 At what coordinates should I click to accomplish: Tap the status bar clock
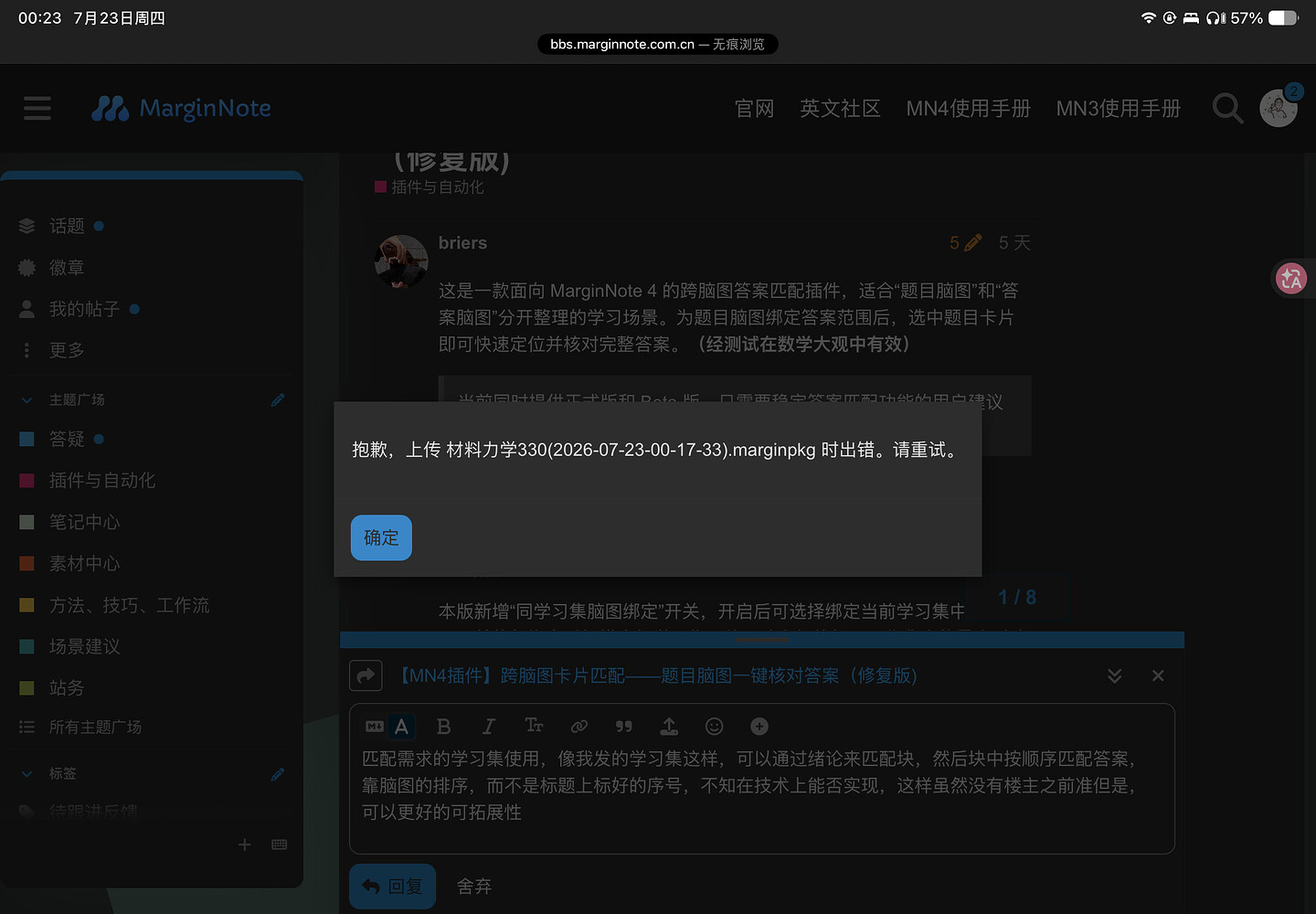point(39,18)
